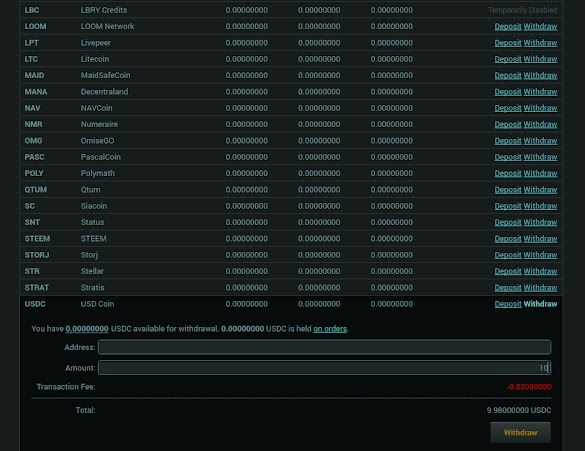Viewport: 585px width, 451px height.
Task: Open Withdraw for Litecoin
Action: coord(540,59)
